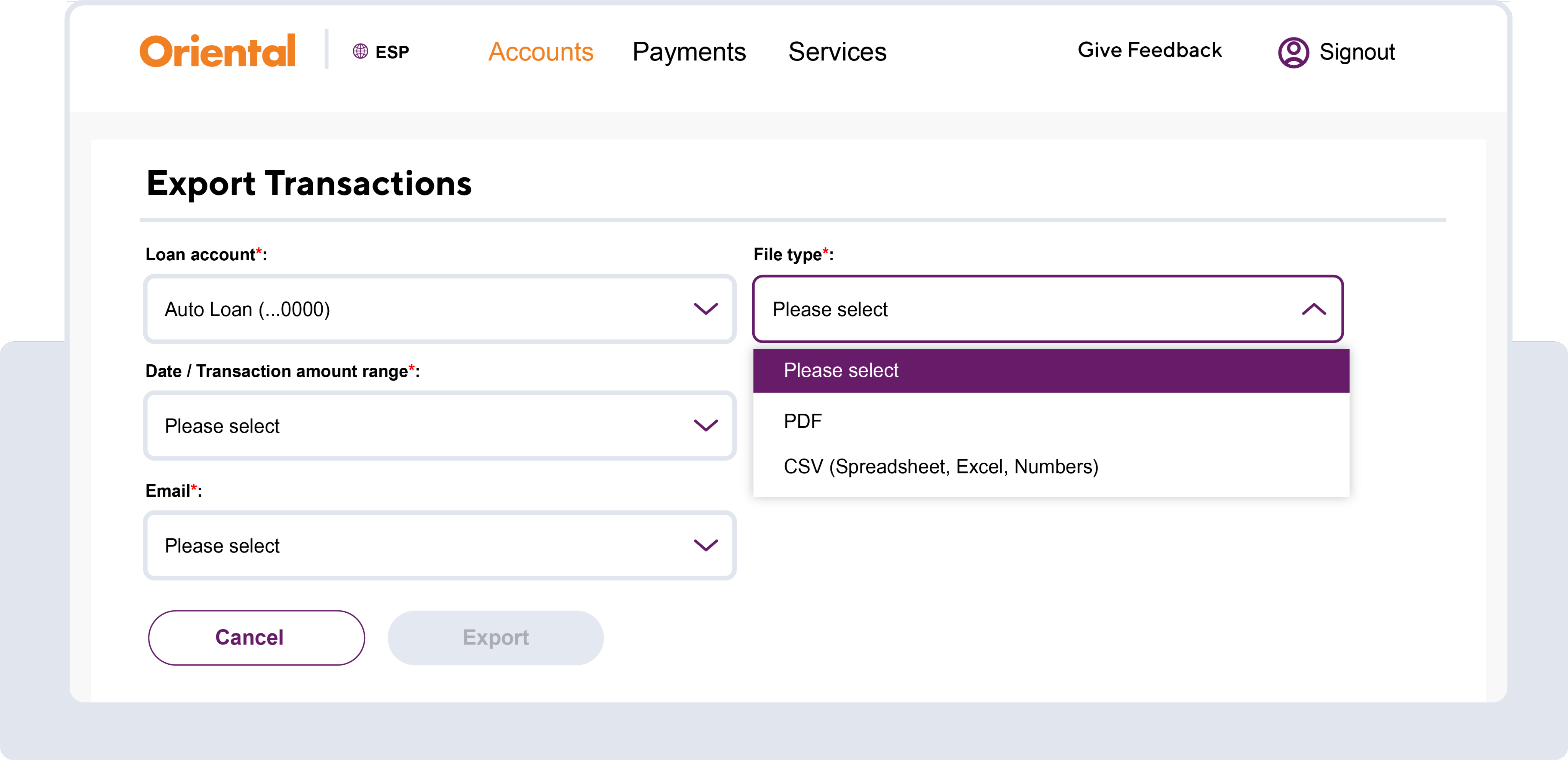The image size is (1568, 760).
Task: Select CSV (Spreadsheet, Excel, Numbers) option
Action: pyautogui.click(x=941, y=467)
